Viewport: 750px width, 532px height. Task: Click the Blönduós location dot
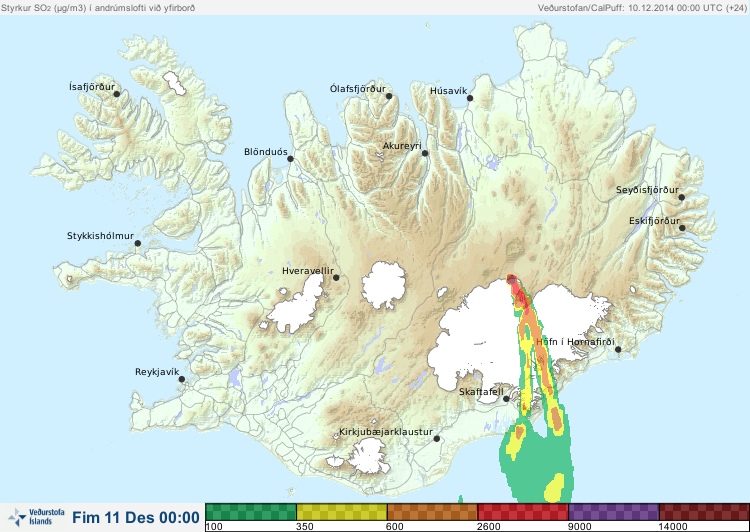click(x=290, y=159)
